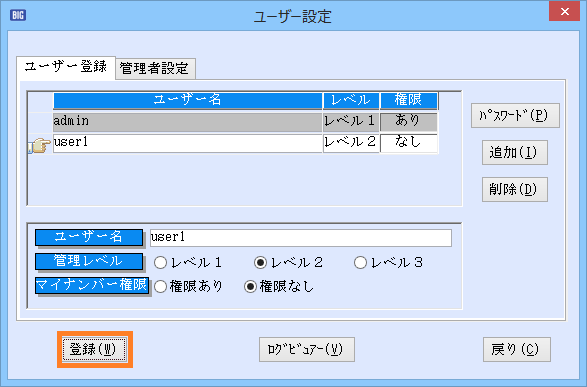This screenshot has width=587, height=387.
Task: Close the ユーザー設定 window
Action: 564,11
